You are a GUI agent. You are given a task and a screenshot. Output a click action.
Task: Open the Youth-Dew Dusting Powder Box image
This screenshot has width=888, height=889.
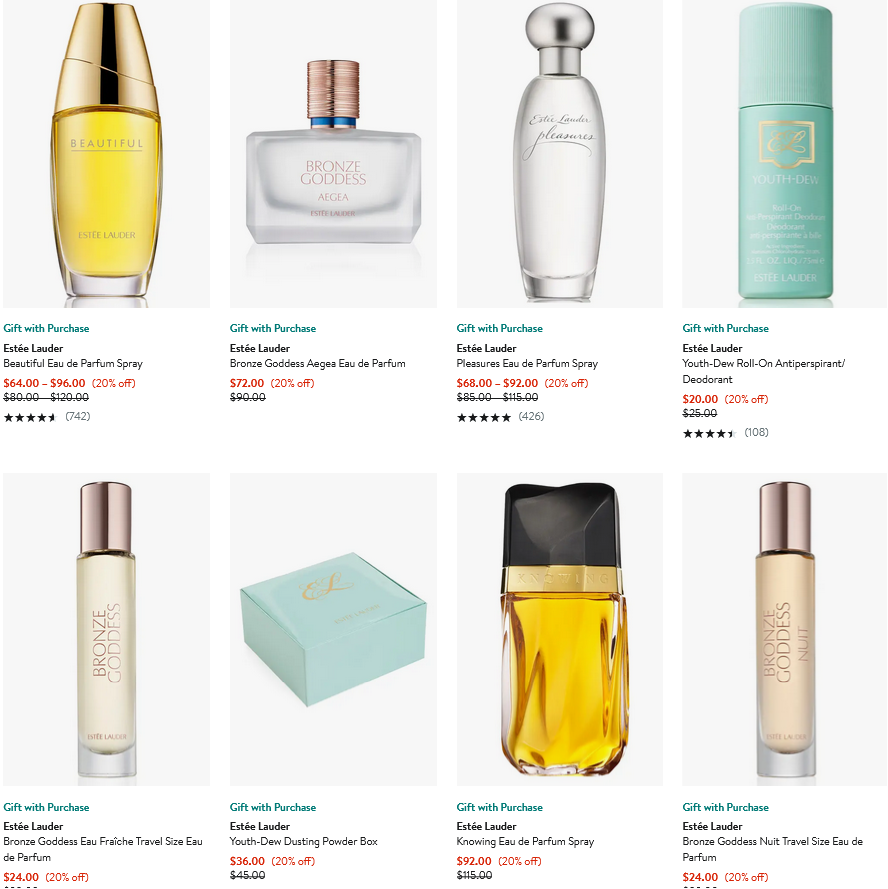pos(333,629)
